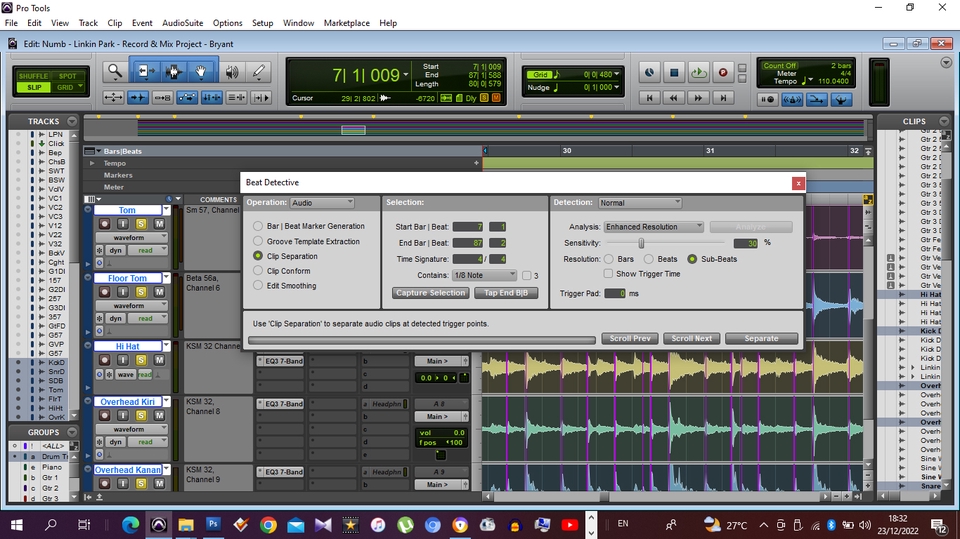
Task: Open the Event menu
Action: 142,23
